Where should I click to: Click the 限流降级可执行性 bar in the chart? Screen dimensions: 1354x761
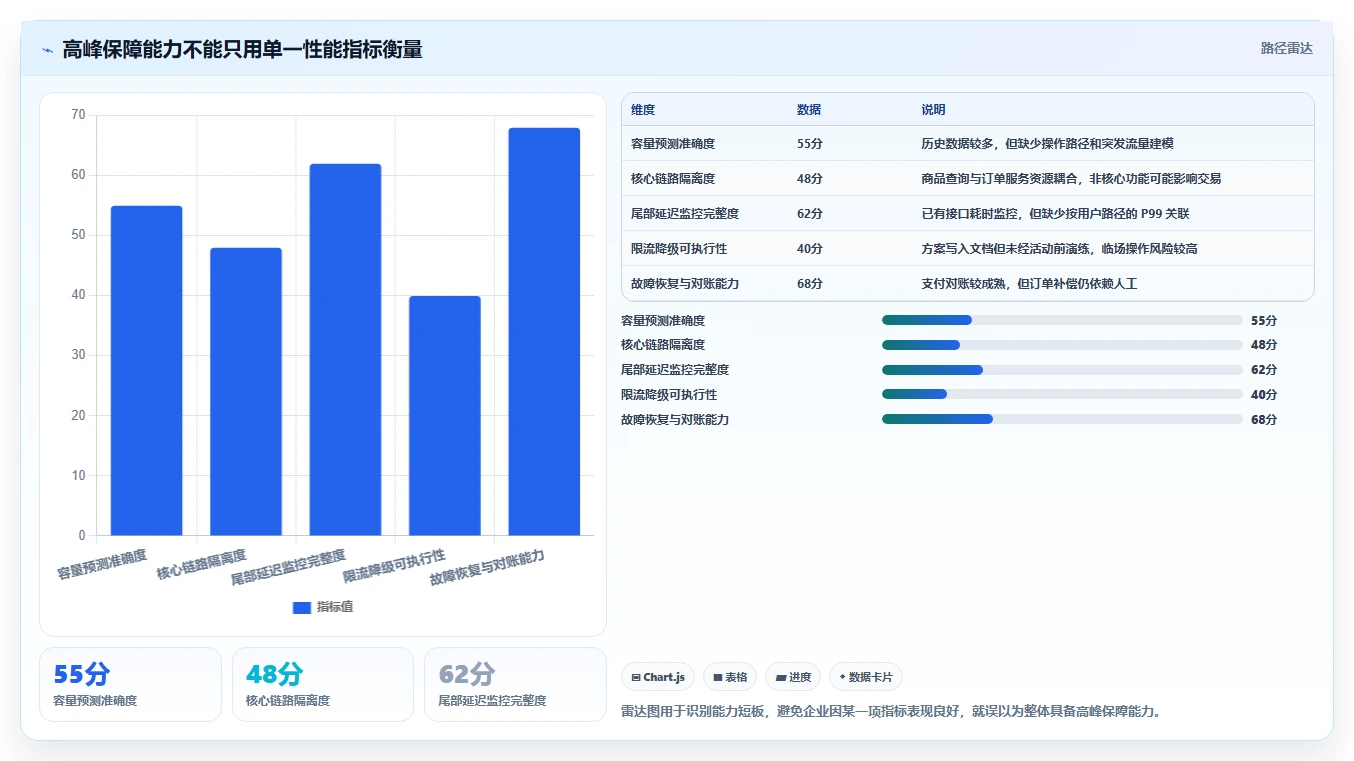445,416
